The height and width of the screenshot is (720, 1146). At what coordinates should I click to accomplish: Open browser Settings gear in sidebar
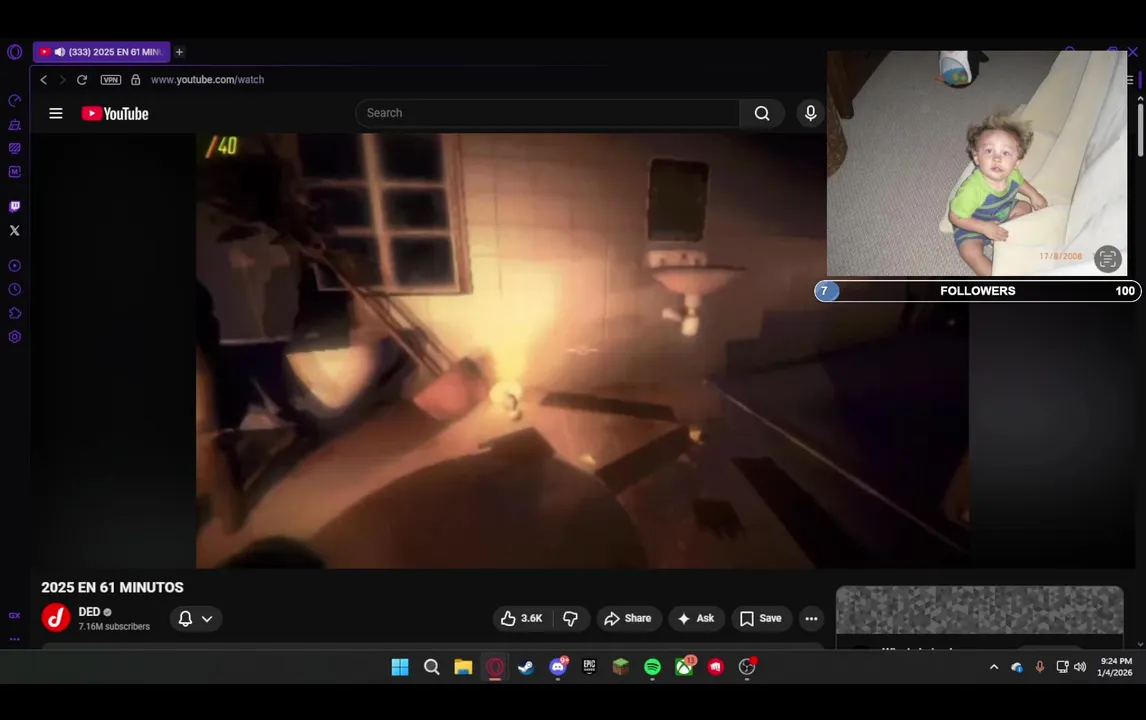pyautogui.click(x=15, y=337)
